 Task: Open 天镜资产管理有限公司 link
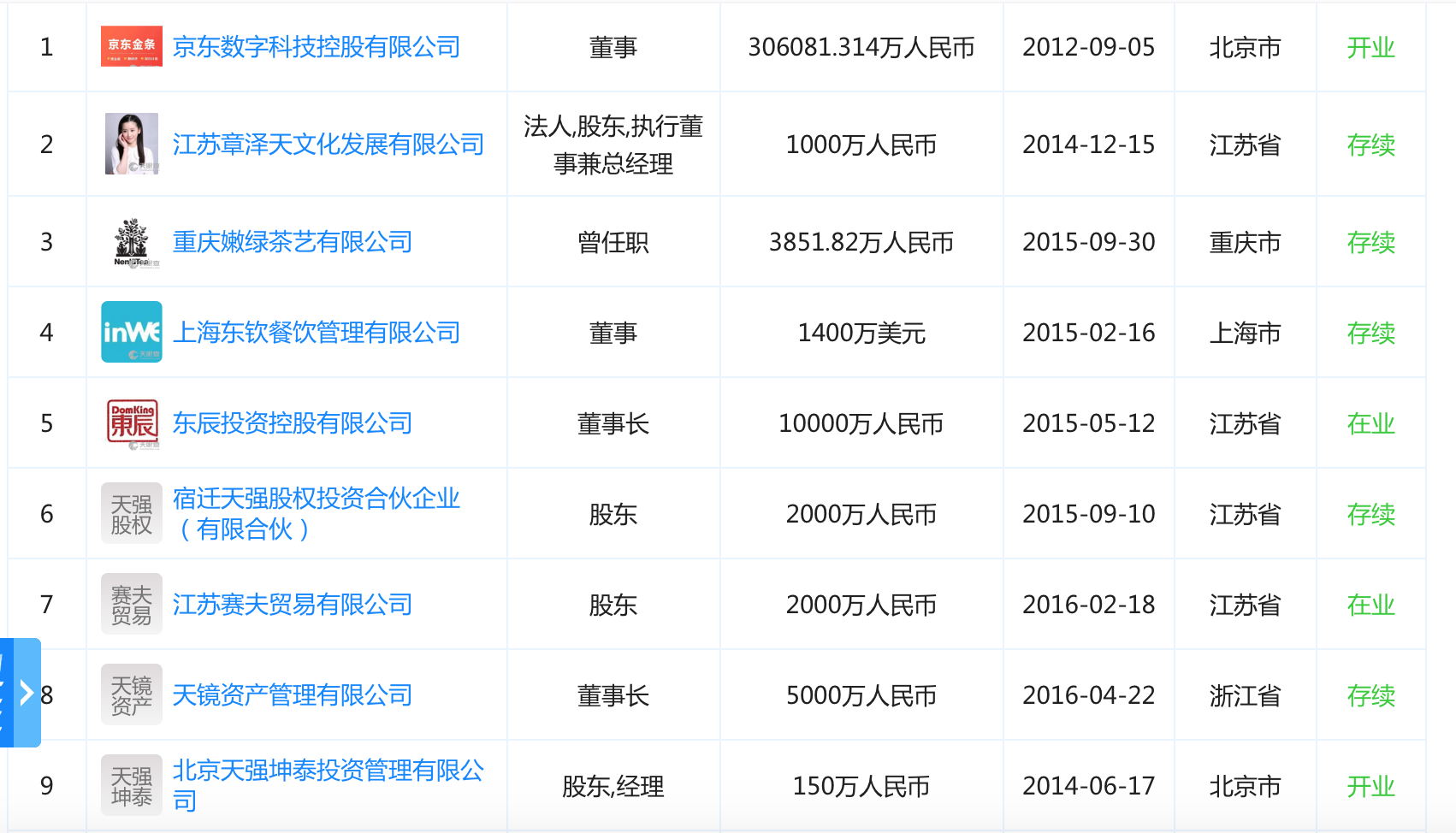[293, 695]
